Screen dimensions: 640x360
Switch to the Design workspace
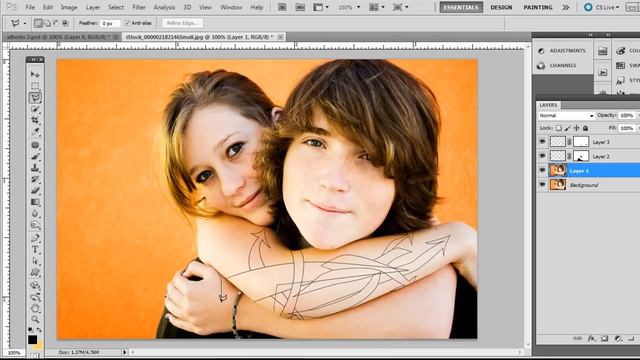point(501,7)
